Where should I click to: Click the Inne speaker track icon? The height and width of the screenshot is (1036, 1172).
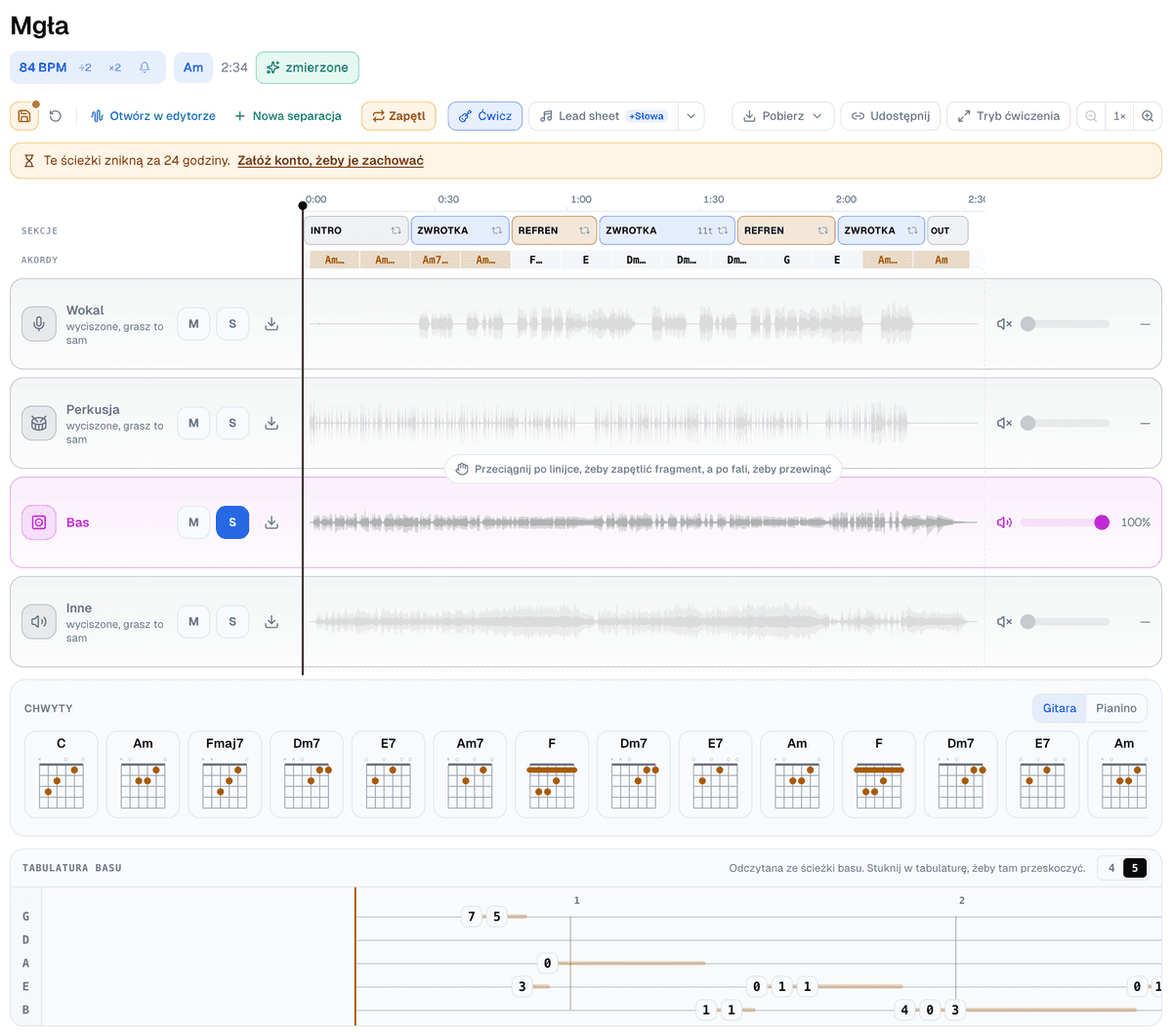[x=39, y=622]
